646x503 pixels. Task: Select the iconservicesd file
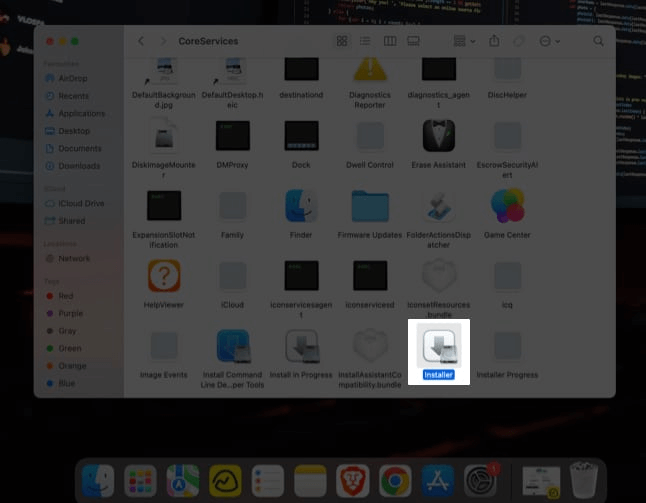click(x=370, y=275)
